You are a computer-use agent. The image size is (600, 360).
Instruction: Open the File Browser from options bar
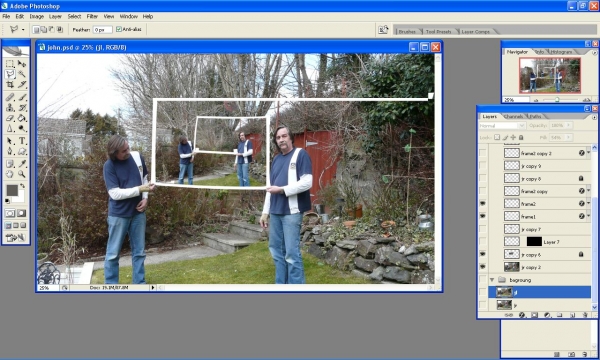pos(383,29)
